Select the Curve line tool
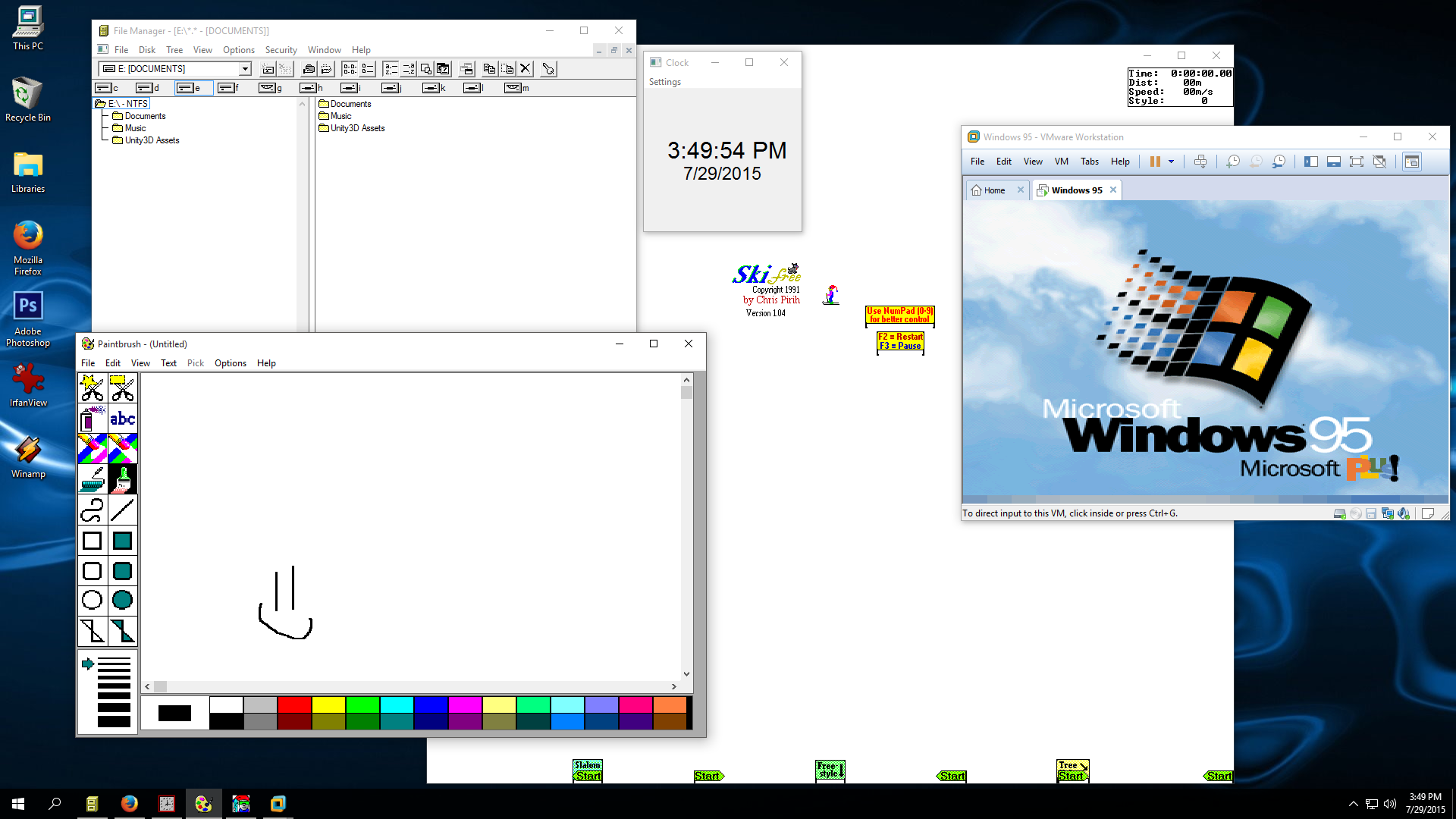This screenshot has width=1456, height=819. click(x=92, y=510)
